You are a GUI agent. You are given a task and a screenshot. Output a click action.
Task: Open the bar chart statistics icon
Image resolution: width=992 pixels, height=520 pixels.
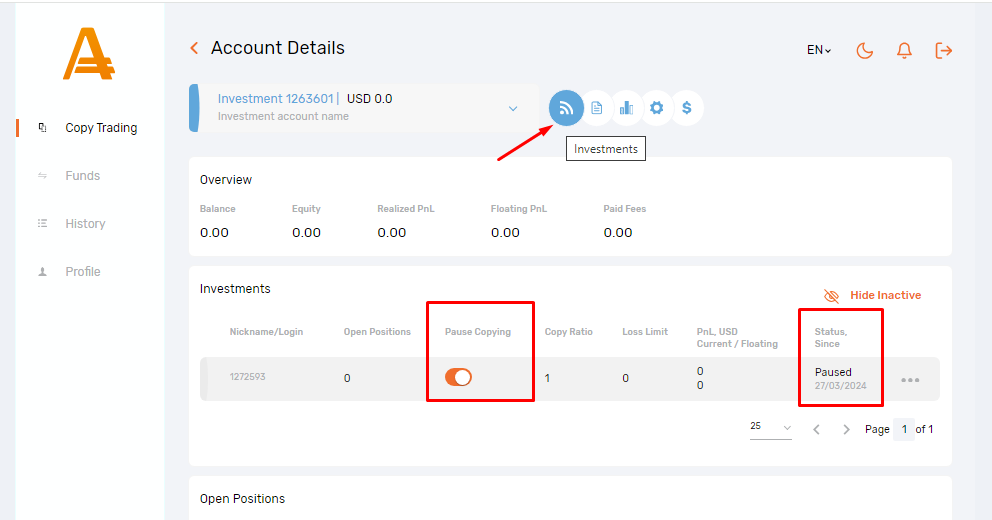click(627, 108)
